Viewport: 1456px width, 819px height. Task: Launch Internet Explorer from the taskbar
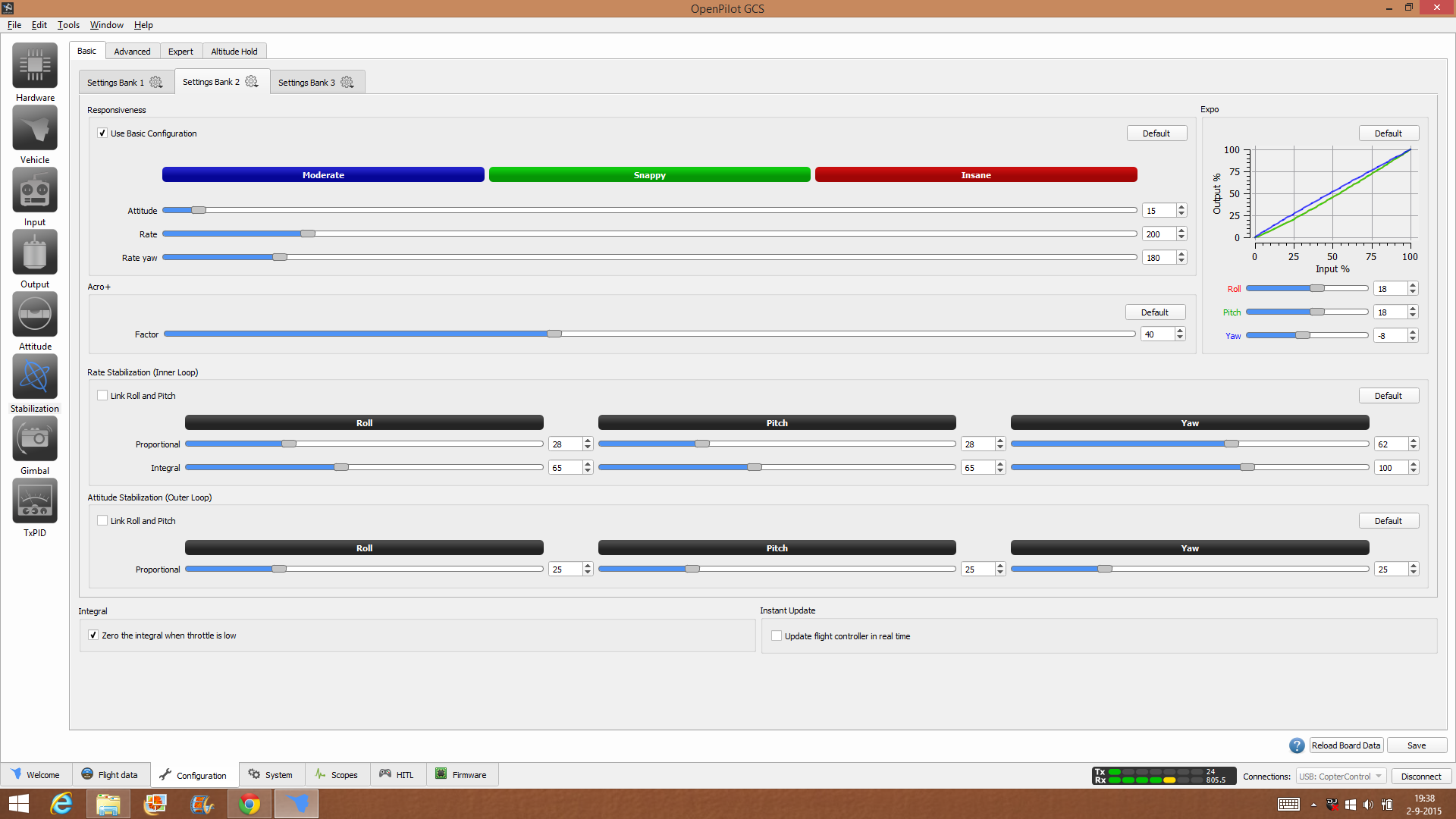coord(61,804)
